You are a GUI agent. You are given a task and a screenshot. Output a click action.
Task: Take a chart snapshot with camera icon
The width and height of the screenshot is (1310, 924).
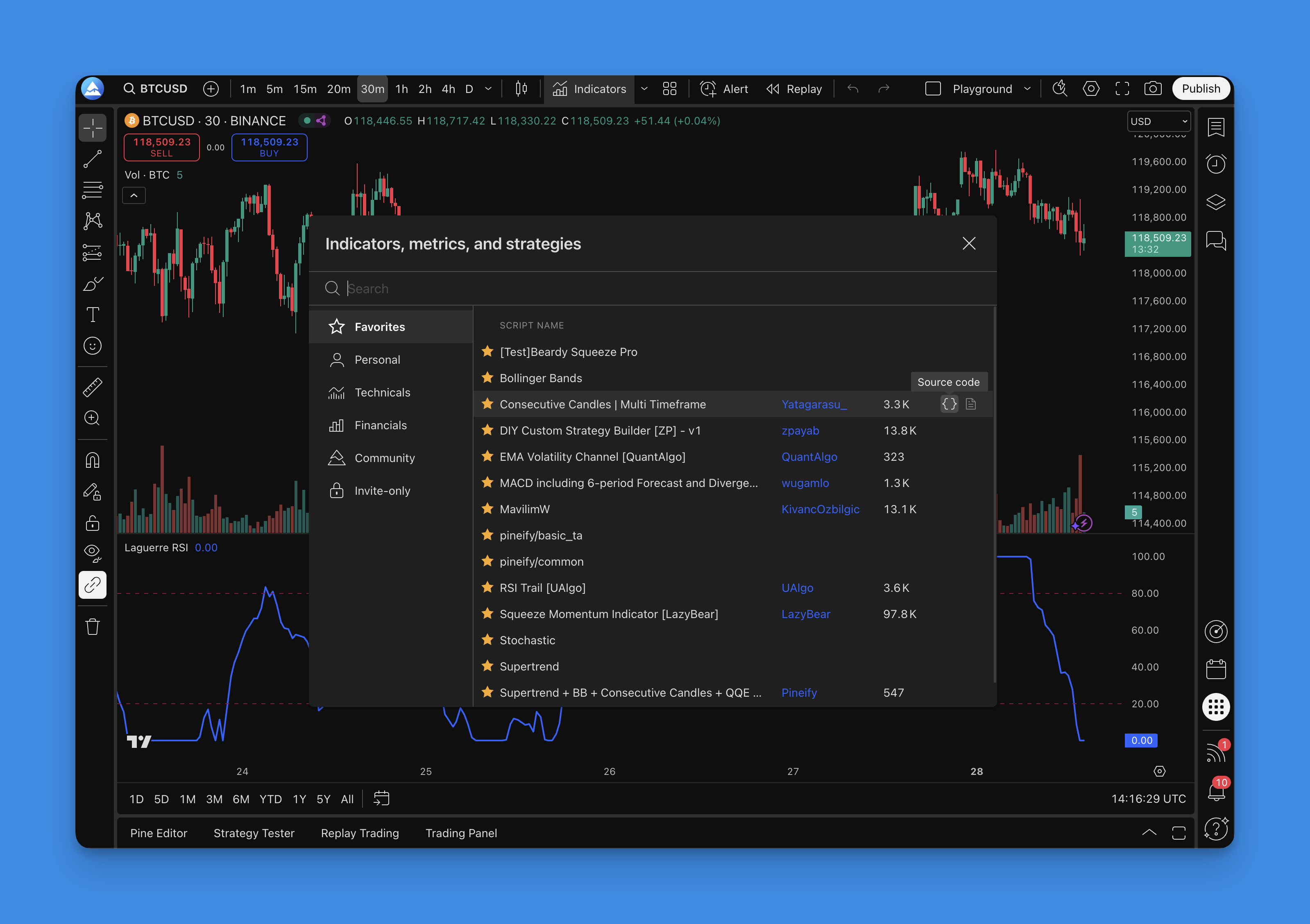[x=1153, y=89]
